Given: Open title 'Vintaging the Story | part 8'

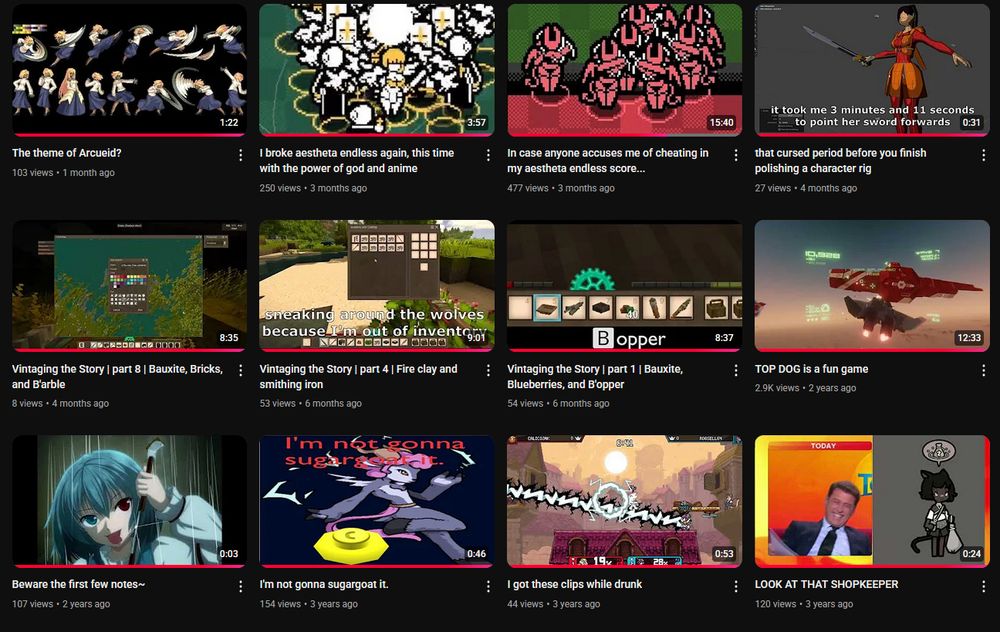Looking at the screenshot, I should point(117,376).
